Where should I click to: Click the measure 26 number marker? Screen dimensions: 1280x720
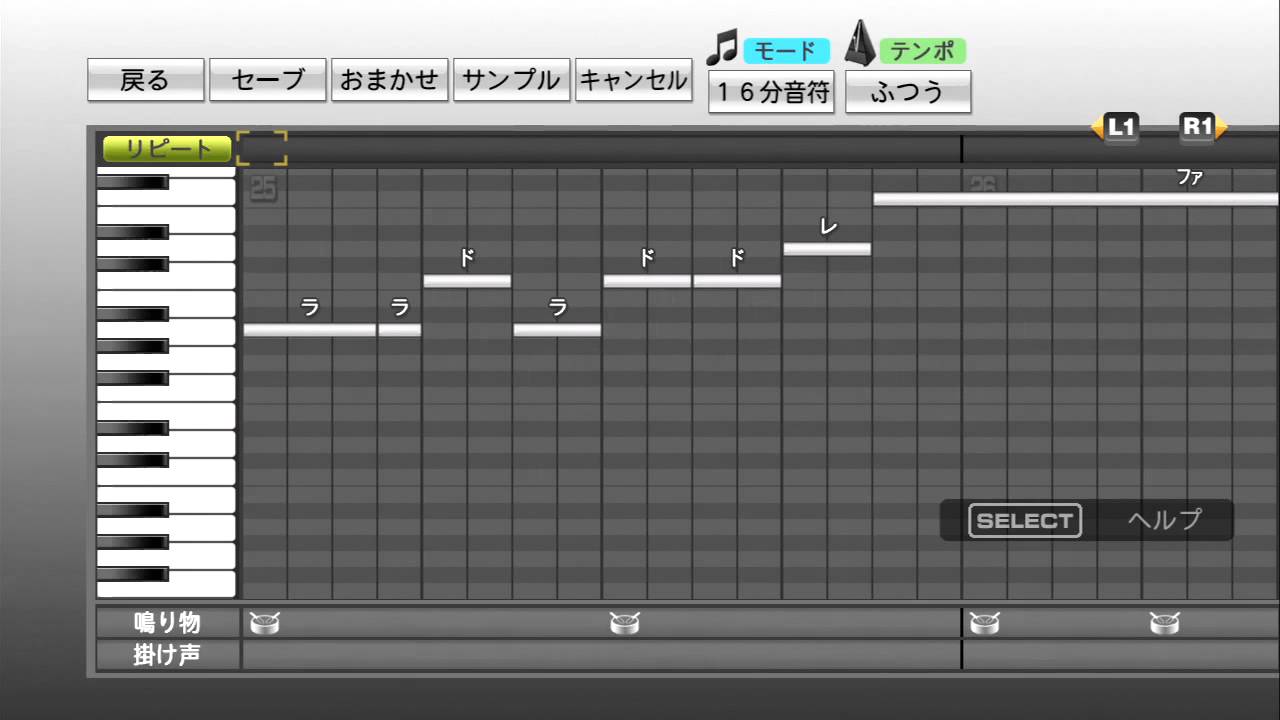[984, 186]
